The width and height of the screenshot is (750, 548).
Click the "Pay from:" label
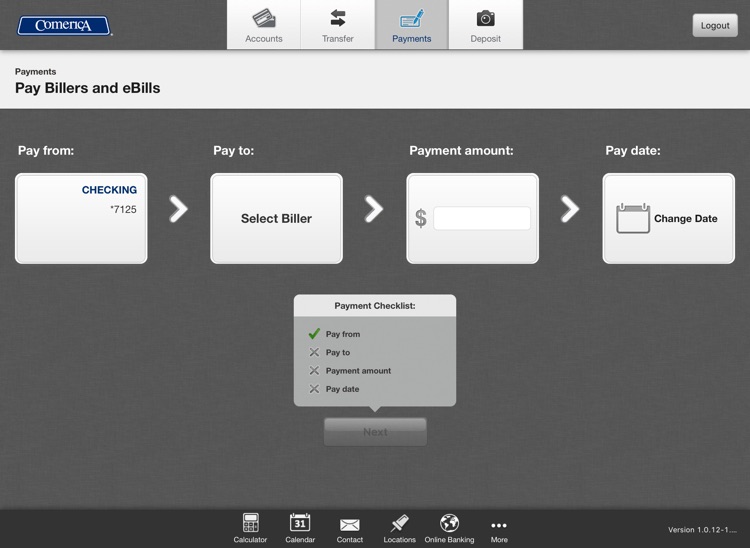click(x=46, y=151)
